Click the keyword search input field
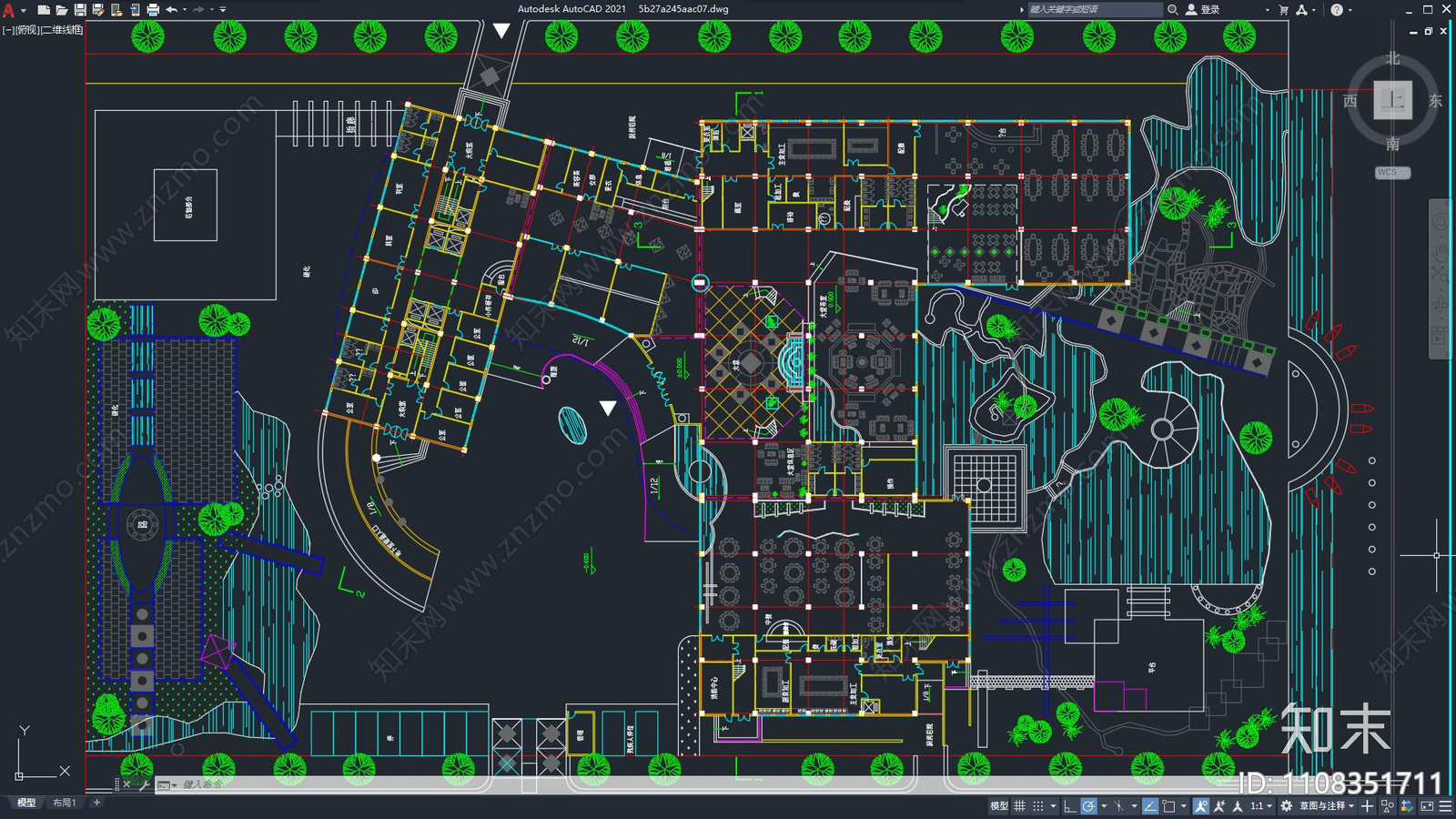Screen dimensions: 1456x819 tap(1094, 9)
